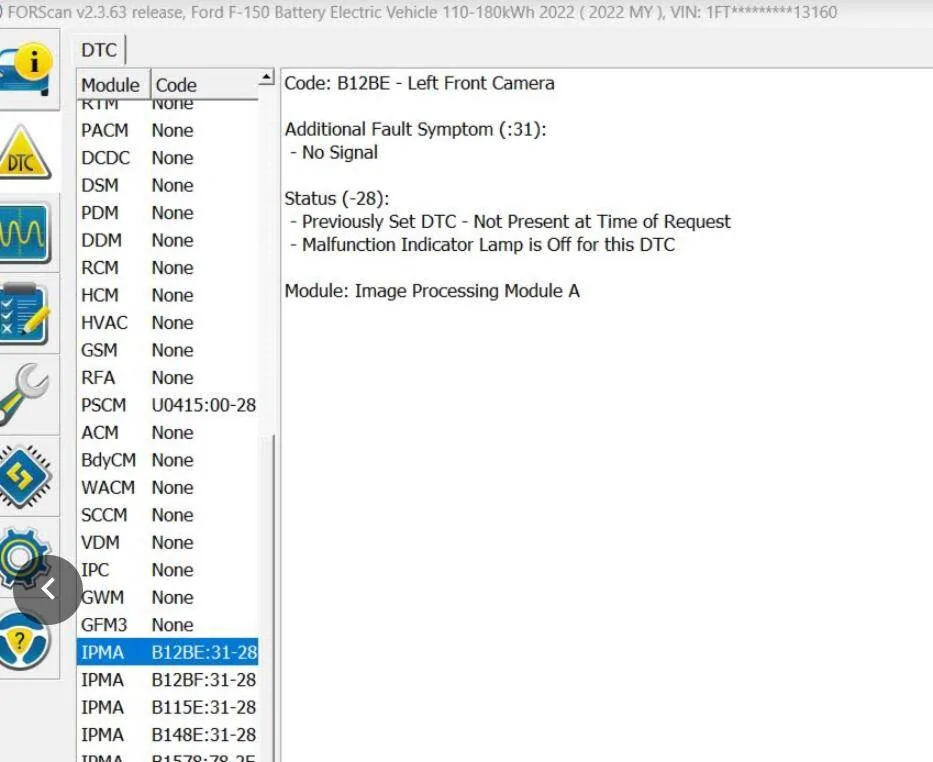Select IPMA row with code B12BF:31-28

pyautogui.click(x=167, y=680)
